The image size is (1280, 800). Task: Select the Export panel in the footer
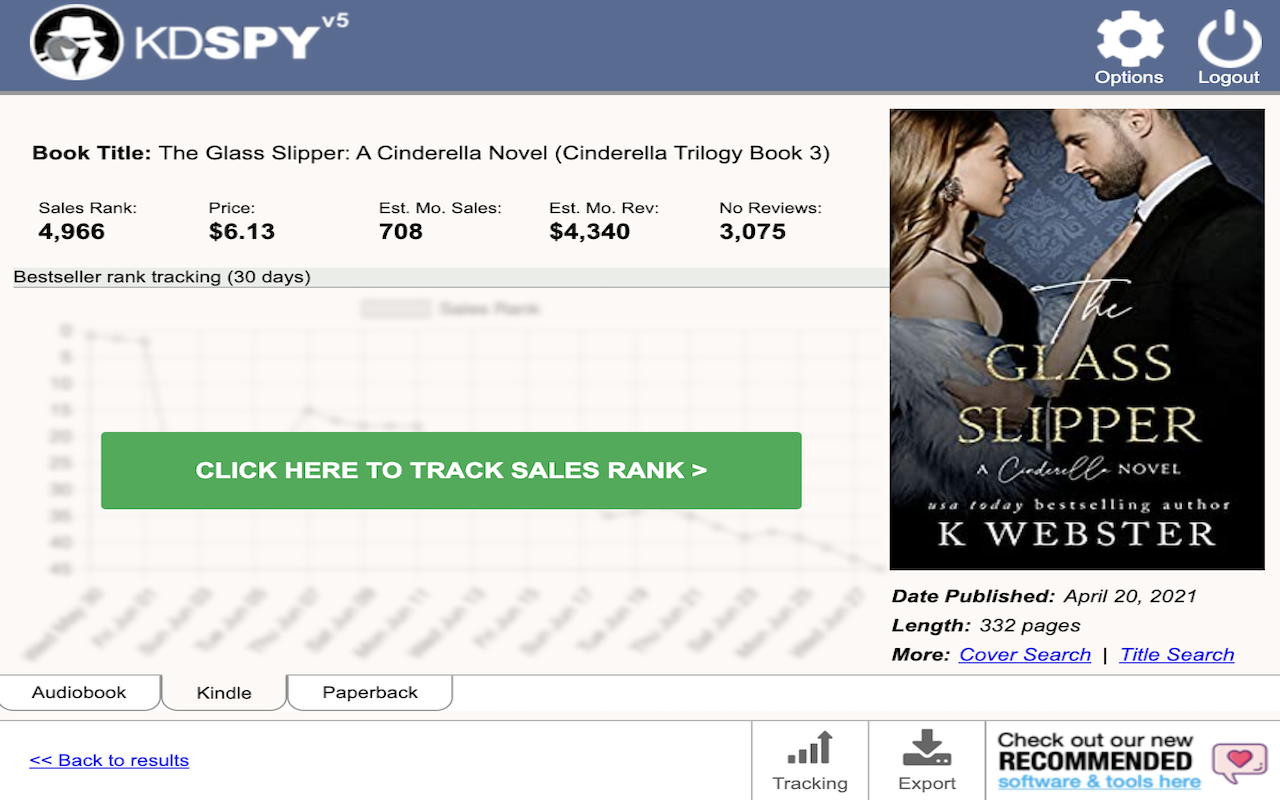(x=926, y=760)
